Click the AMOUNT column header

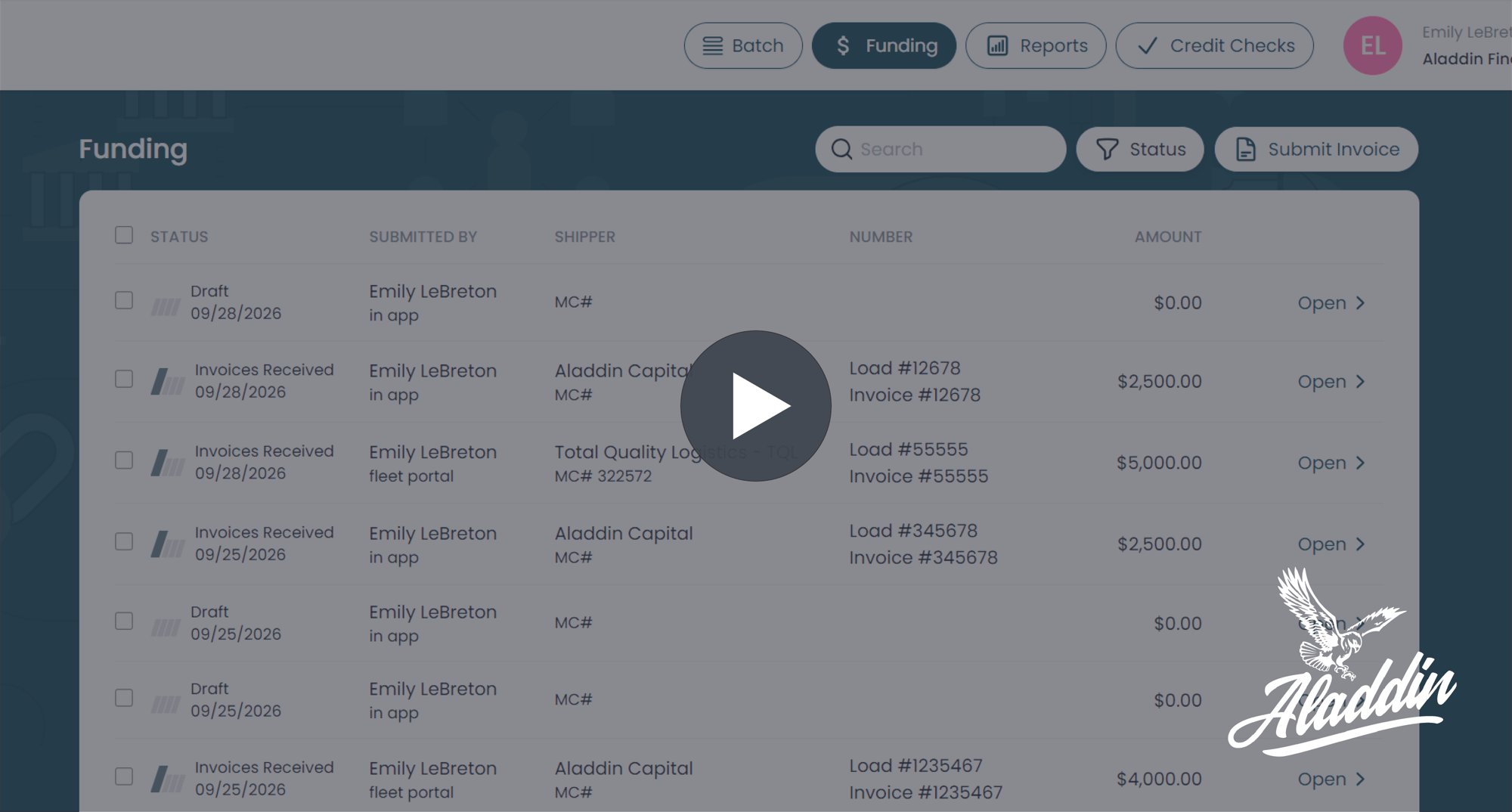tap(1168, 237)
